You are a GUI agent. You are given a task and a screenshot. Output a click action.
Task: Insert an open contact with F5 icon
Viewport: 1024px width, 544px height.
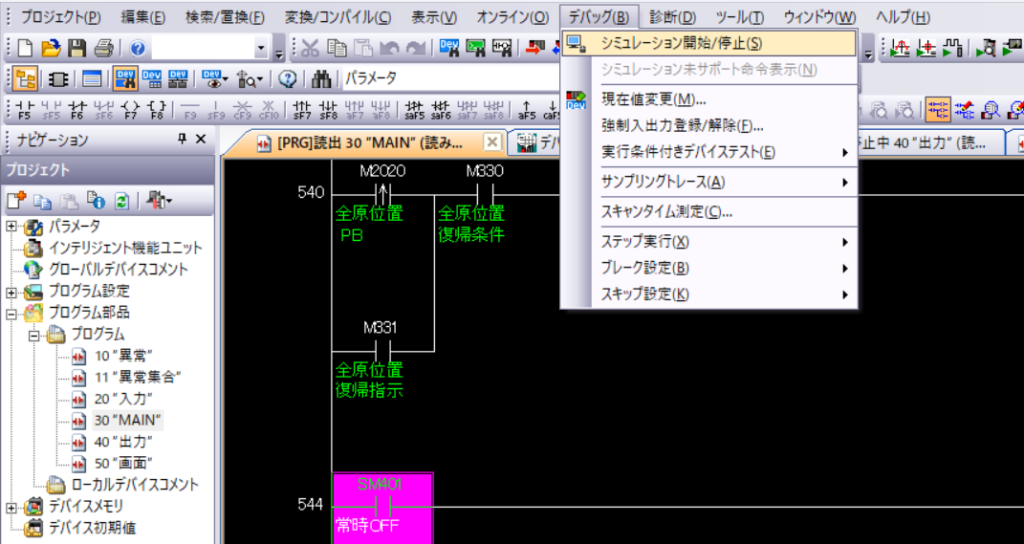25,109
